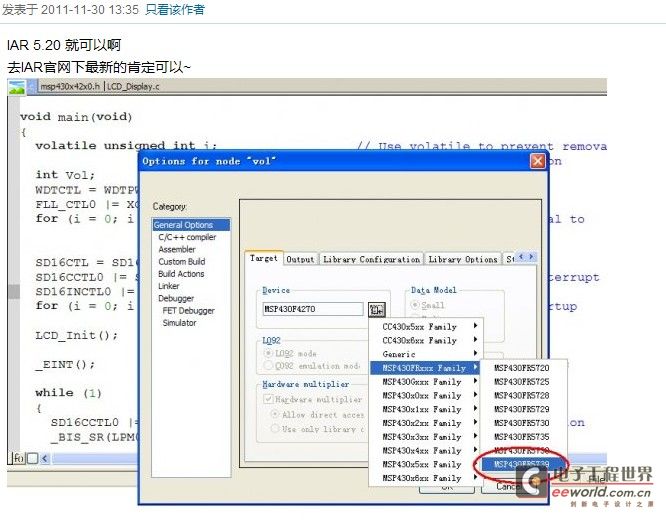Select FET Debugger category
The height and width of the screenshot is (522, 666).
[189, 310]
